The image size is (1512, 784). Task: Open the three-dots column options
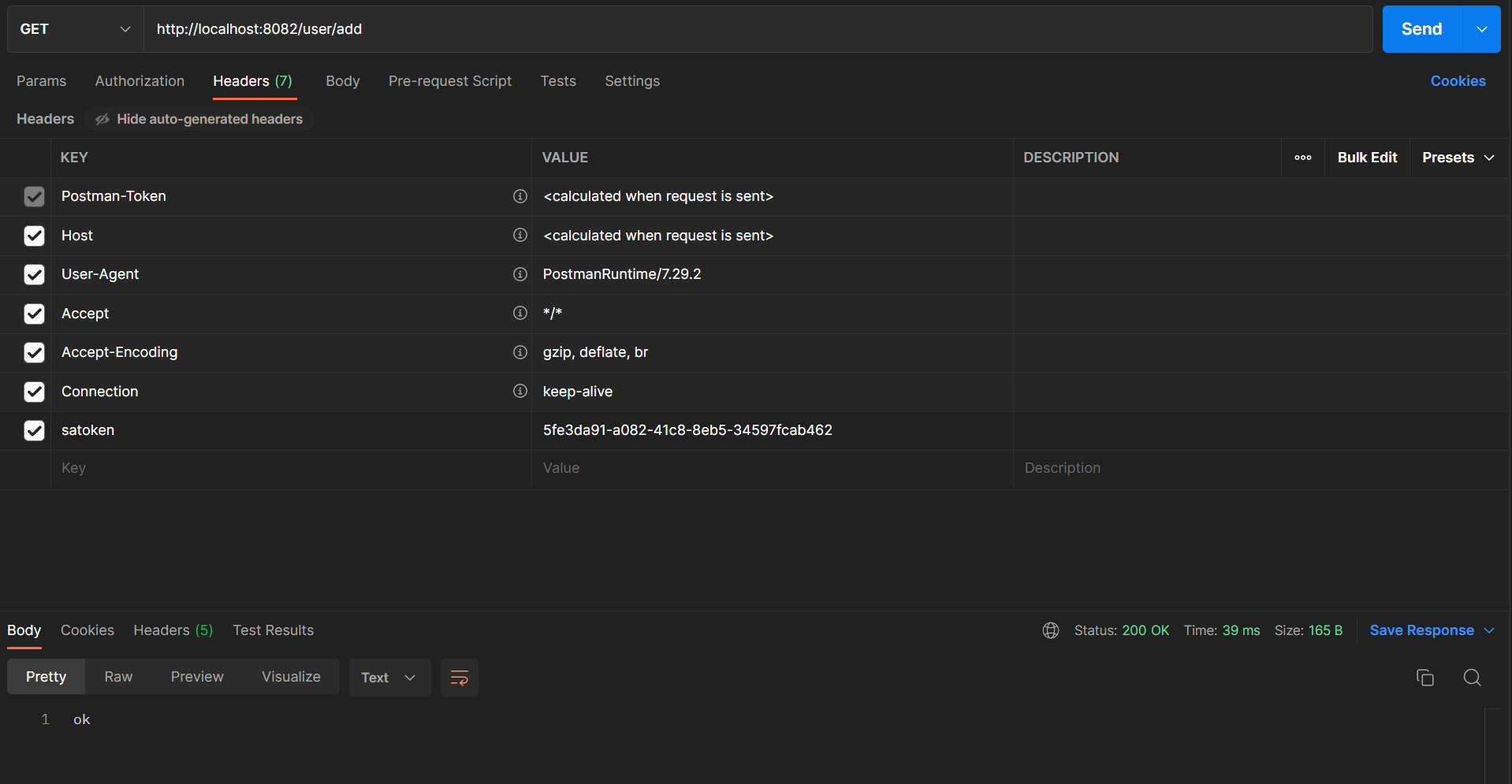(1302, 158)
